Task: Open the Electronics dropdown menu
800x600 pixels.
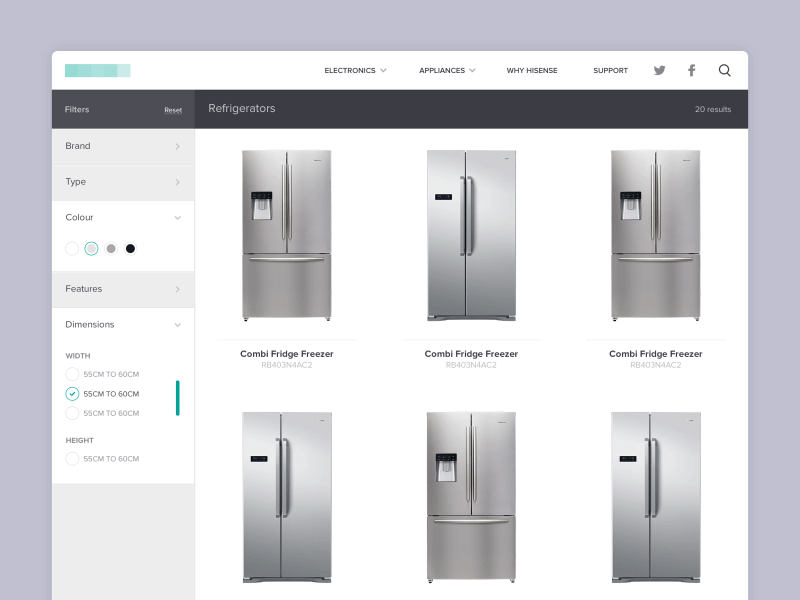Action: [x=355, y=70]
